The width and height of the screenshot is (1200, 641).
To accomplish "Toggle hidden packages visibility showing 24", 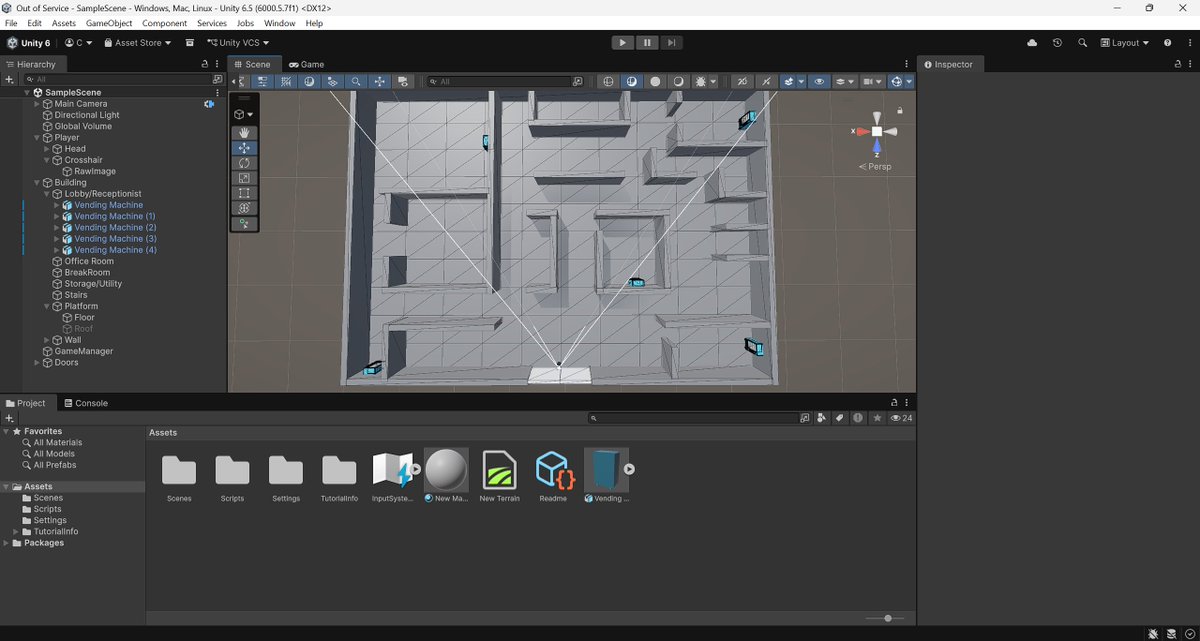I will pos(901,418).
